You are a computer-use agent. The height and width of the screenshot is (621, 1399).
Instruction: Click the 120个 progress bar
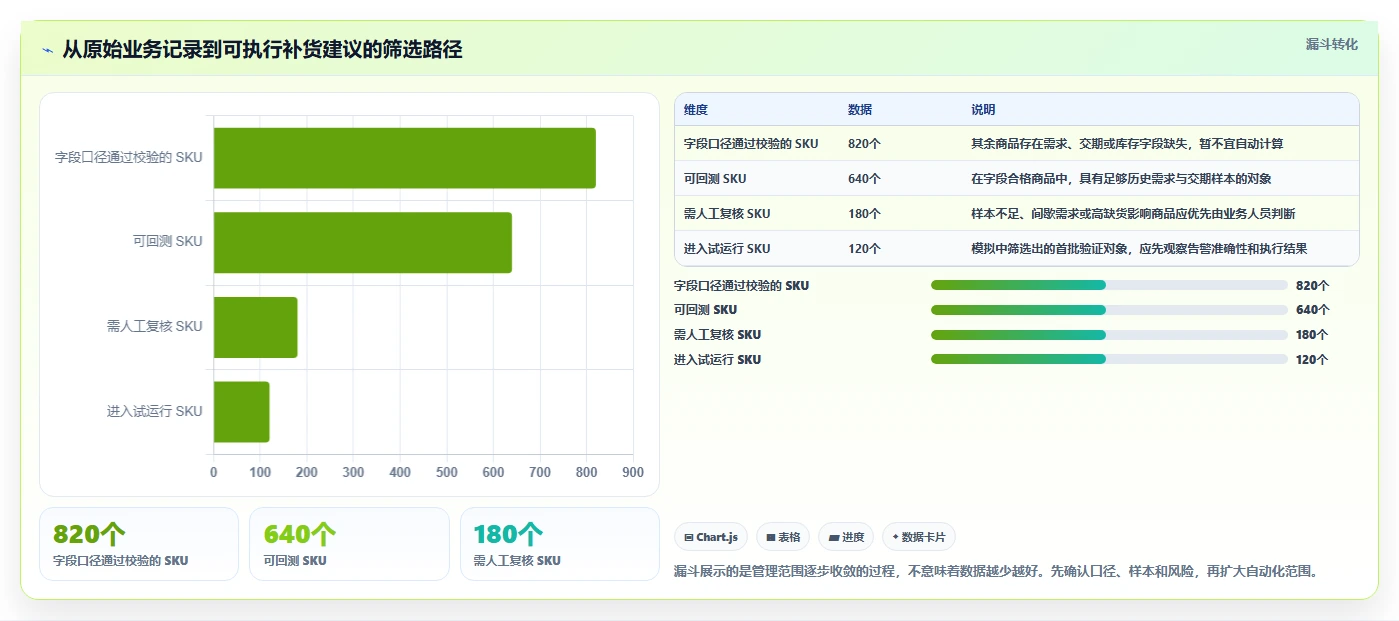[x=1109, y=359]
